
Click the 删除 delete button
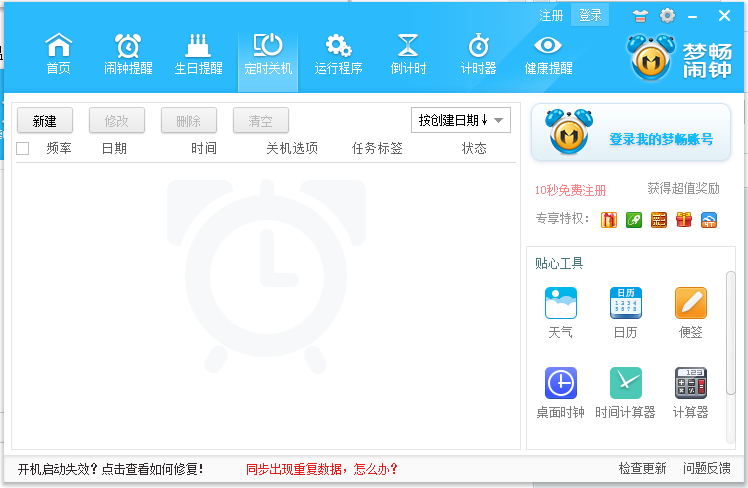tap(189, 121)
